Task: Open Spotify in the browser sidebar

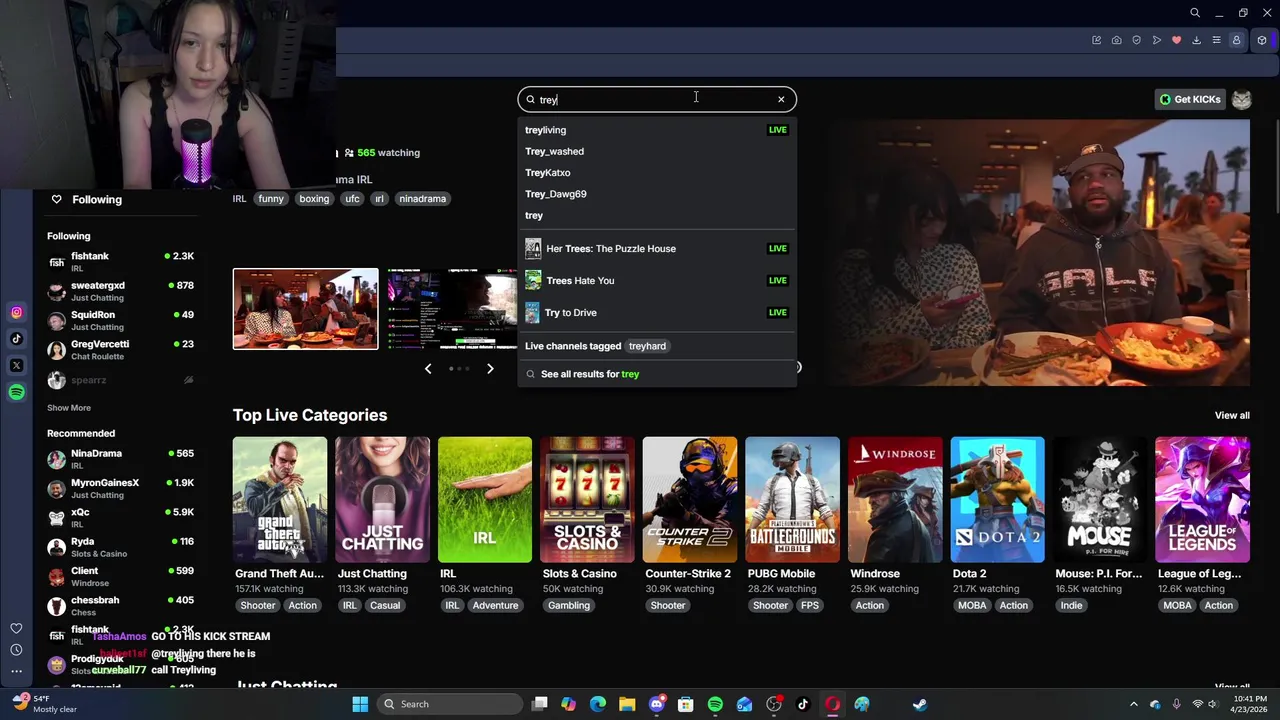Action: (16, 392)
